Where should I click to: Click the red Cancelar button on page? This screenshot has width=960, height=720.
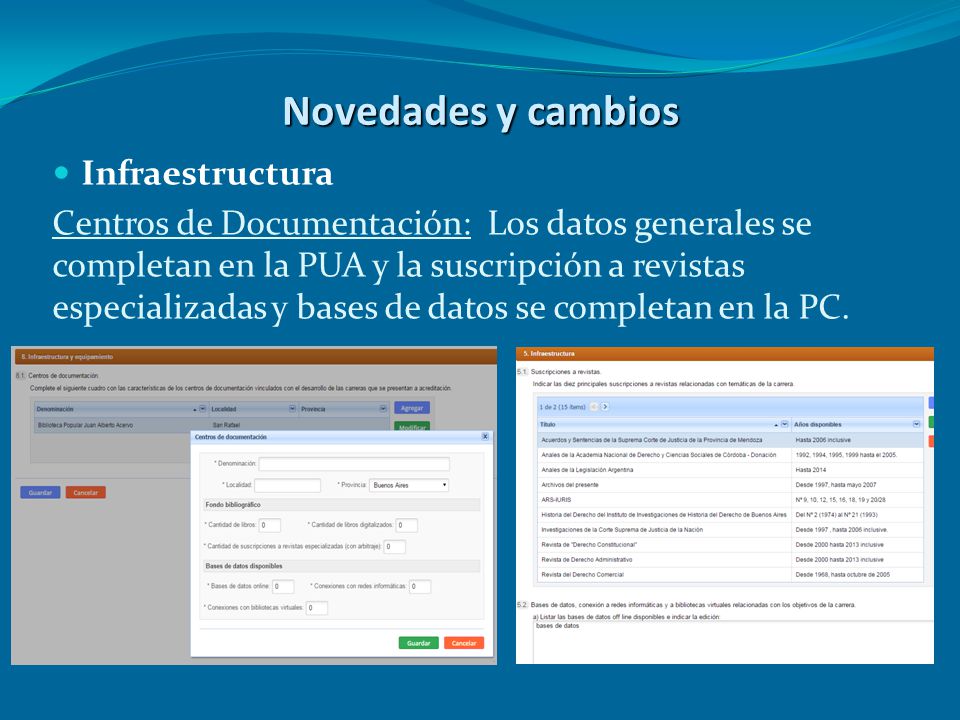coord(86,492)
